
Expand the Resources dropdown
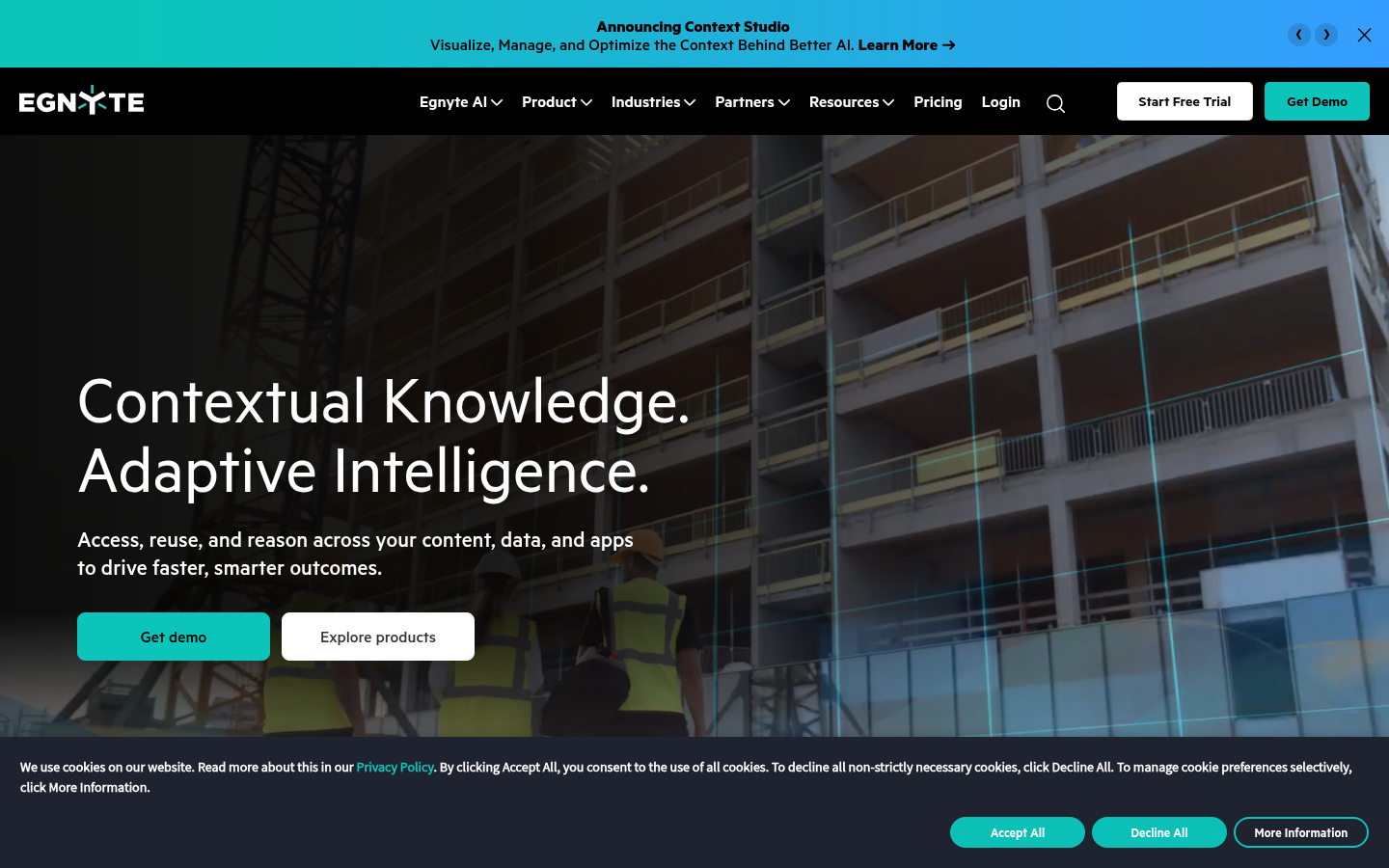tap(852, 102)
